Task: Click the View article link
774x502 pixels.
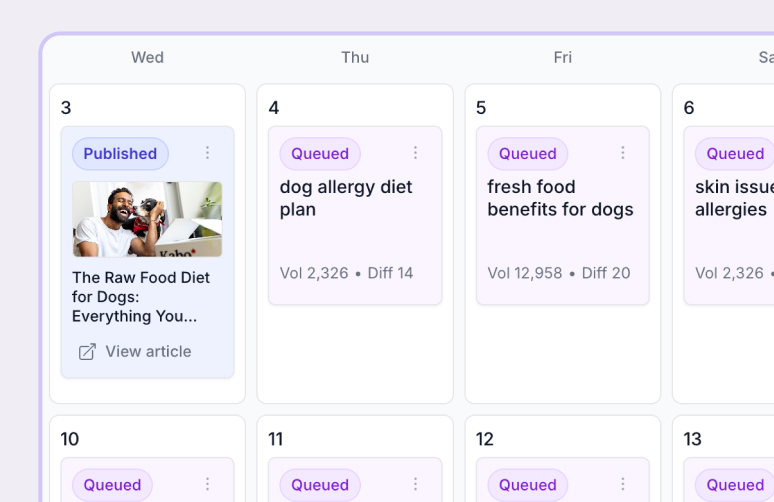Action: pyautogui.click(x=148, y=352)
